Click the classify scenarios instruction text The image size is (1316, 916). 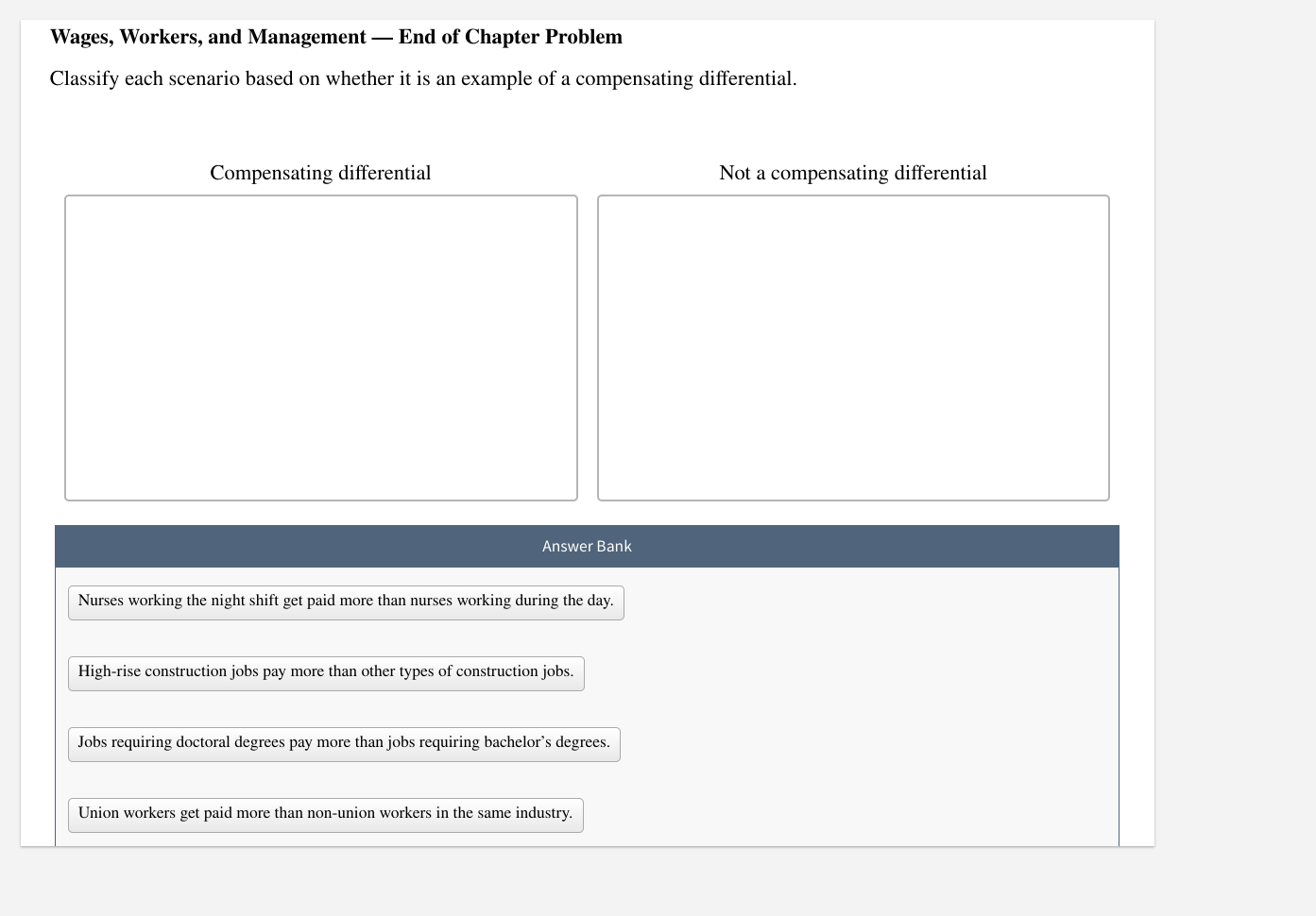tap(423, 79)
